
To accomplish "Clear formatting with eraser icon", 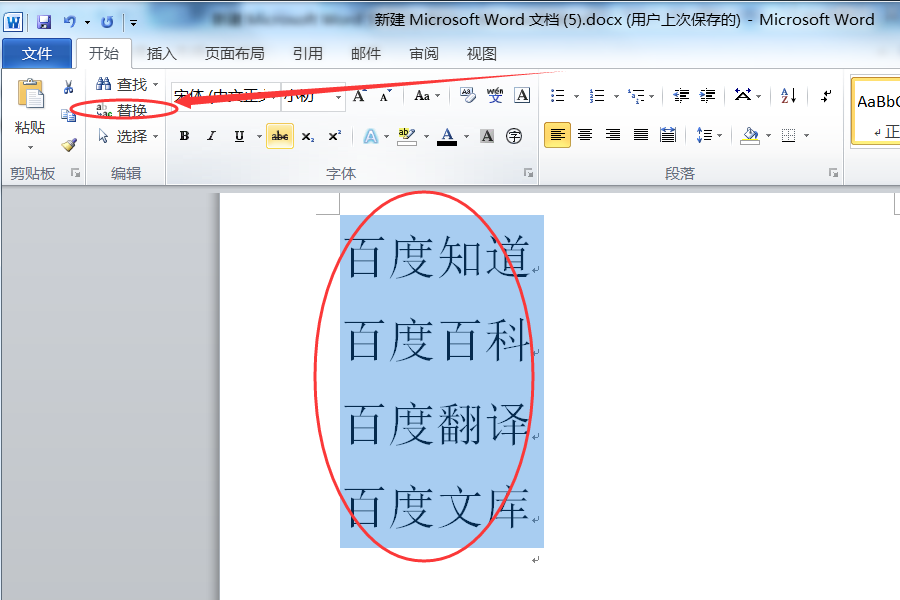I will click(468, 95).
